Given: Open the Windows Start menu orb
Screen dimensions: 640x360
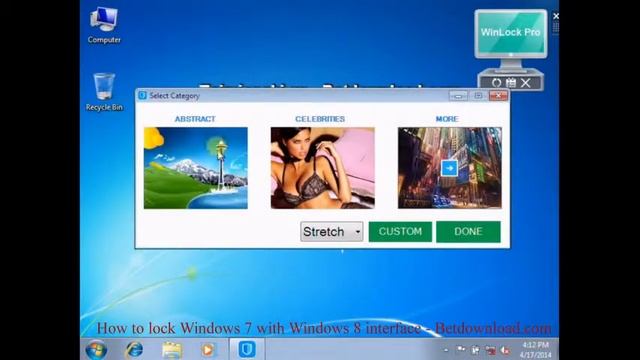Looking at the screenshot, I should 96,350.
